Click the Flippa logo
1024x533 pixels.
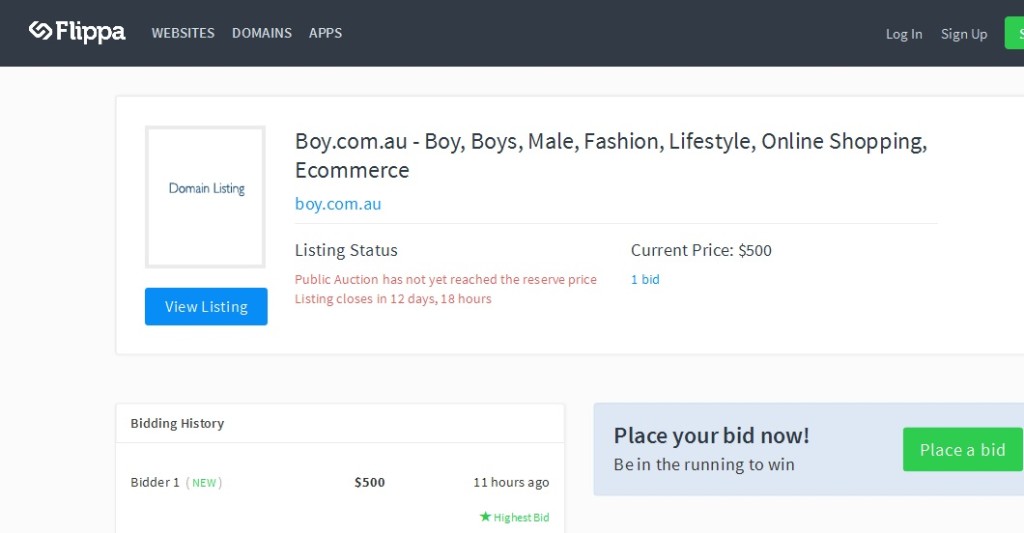tap(77, 31)
